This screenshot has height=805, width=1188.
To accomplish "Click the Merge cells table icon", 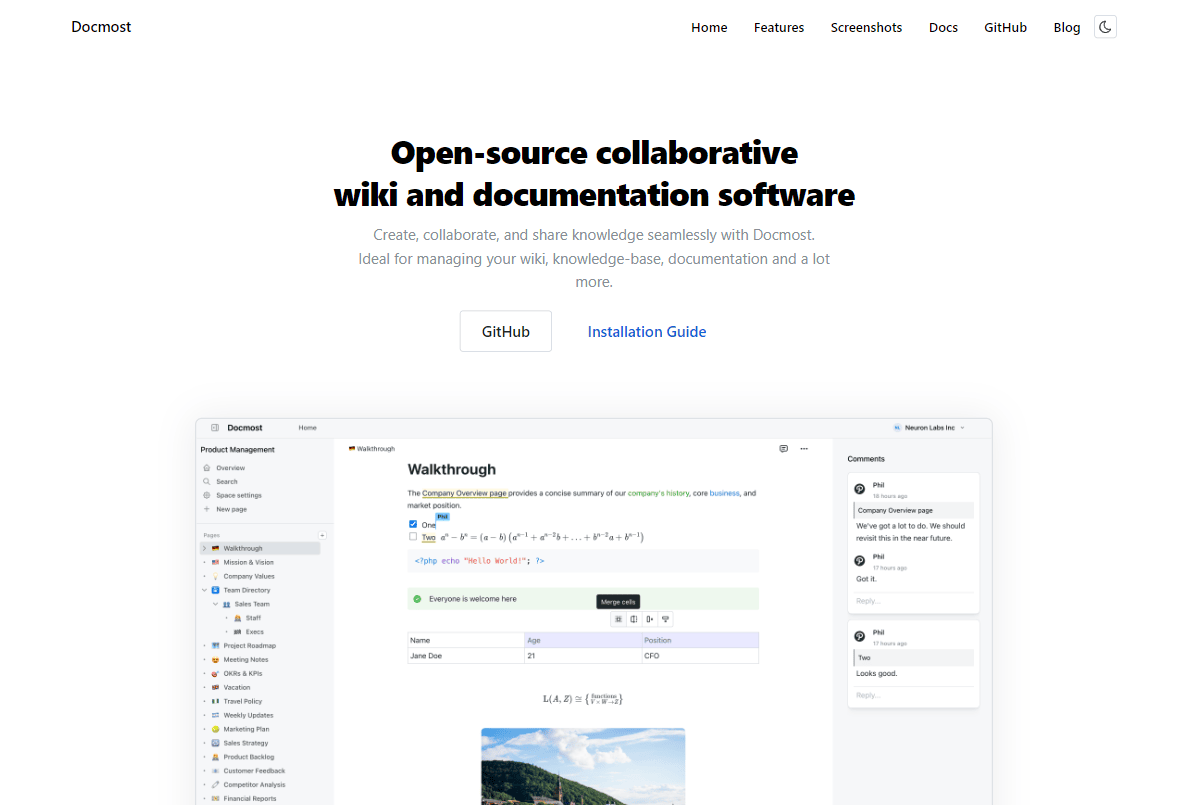I will tap(618, 619).
